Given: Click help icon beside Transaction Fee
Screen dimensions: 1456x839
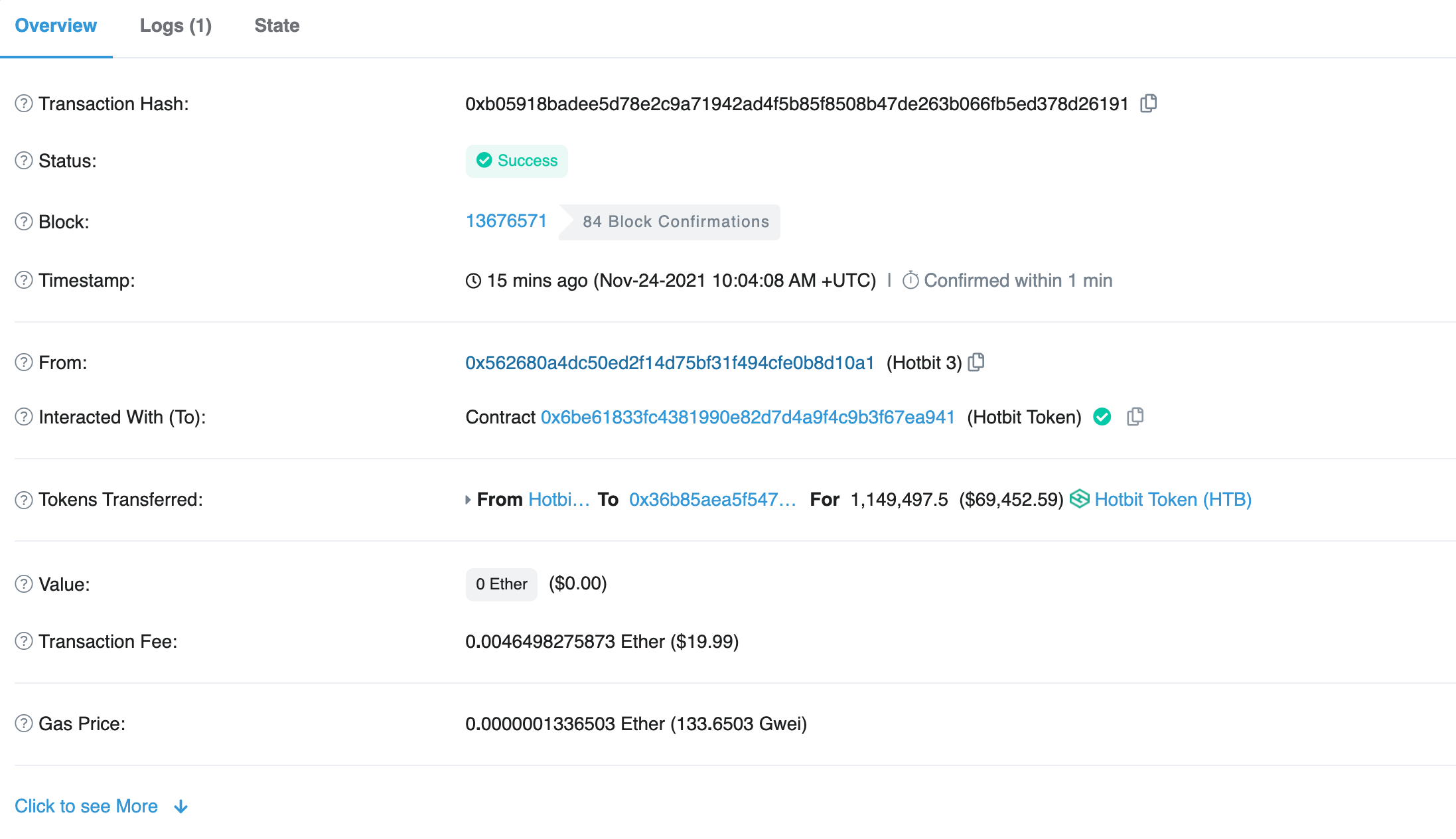Looking at the screenshot, I should coord(24,641).
